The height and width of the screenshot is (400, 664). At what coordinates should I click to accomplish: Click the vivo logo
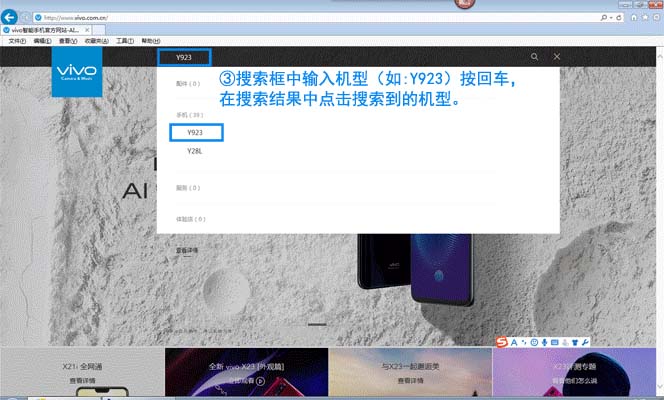click(x=77, y=72)
